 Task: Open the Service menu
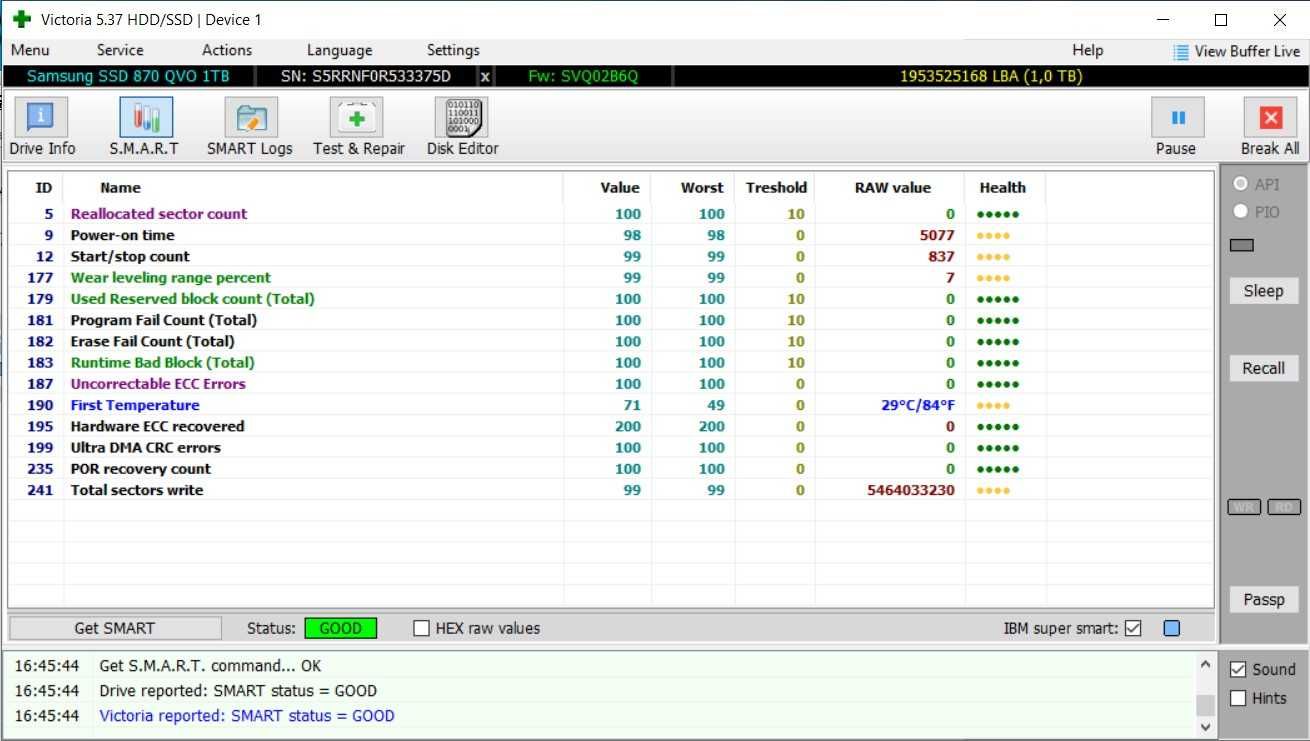(120, 50)
